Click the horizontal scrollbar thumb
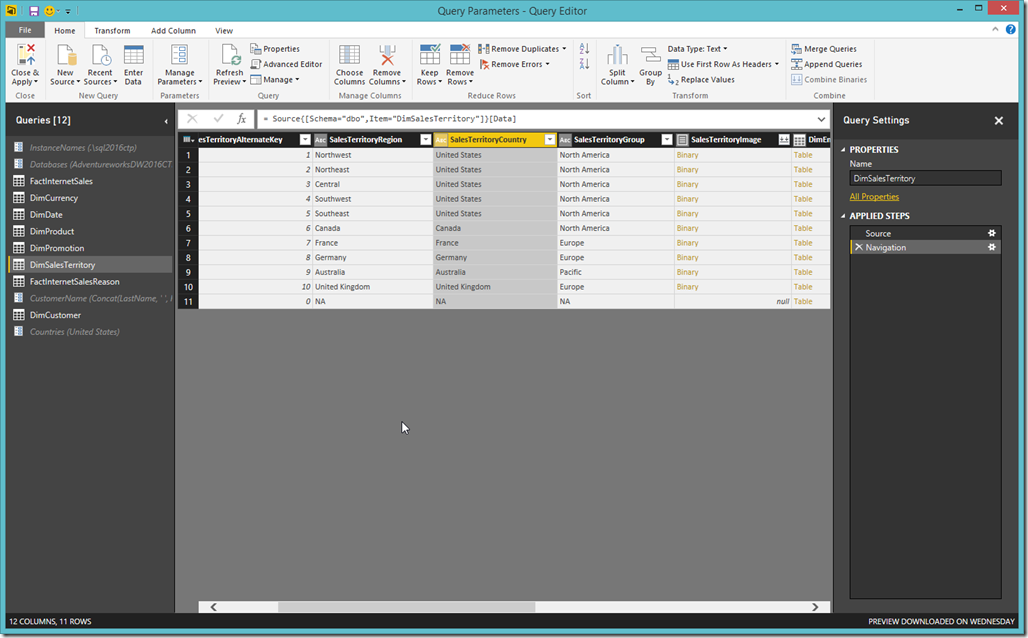Image resolution: width=1028 pixels, height=638 pixels. tap(406, 607)
